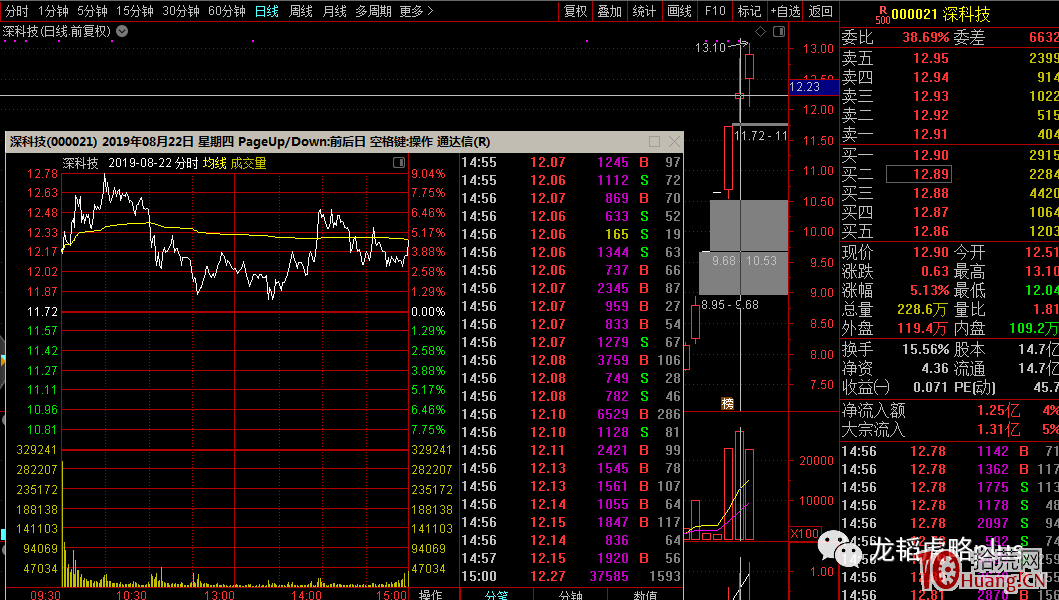
Task: Click the 大宗流入 value 1.31亿
Action: point(998,429)
